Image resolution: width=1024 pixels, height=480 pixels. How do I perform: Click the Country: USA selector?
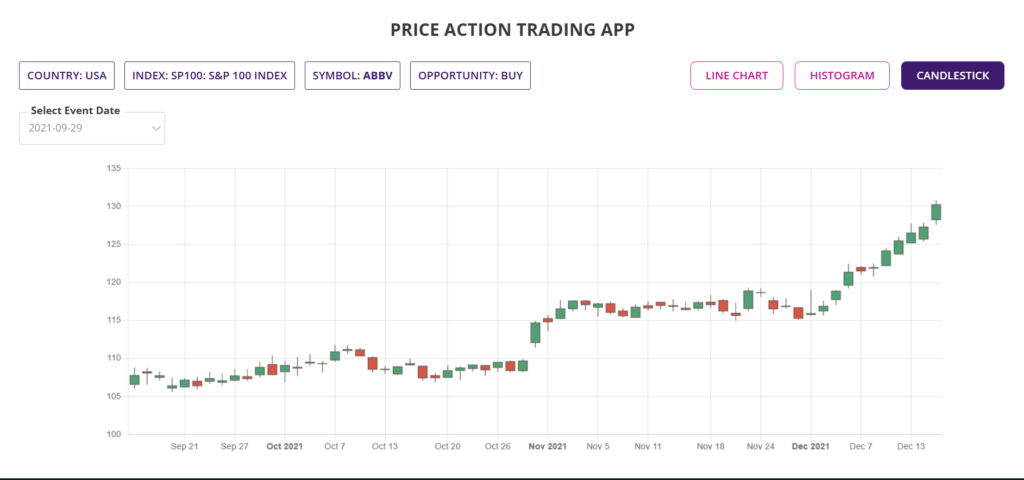click(68, 75)
